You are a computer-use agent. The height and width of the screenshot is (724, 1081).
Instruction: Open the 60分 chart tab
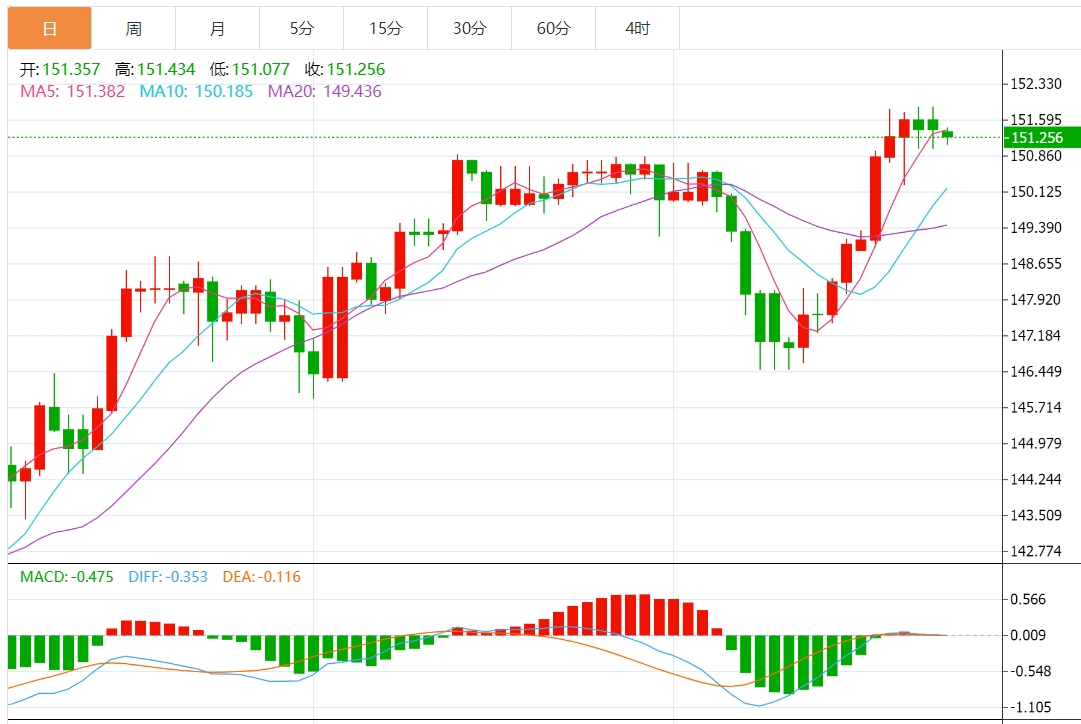[x=554, y=28]
